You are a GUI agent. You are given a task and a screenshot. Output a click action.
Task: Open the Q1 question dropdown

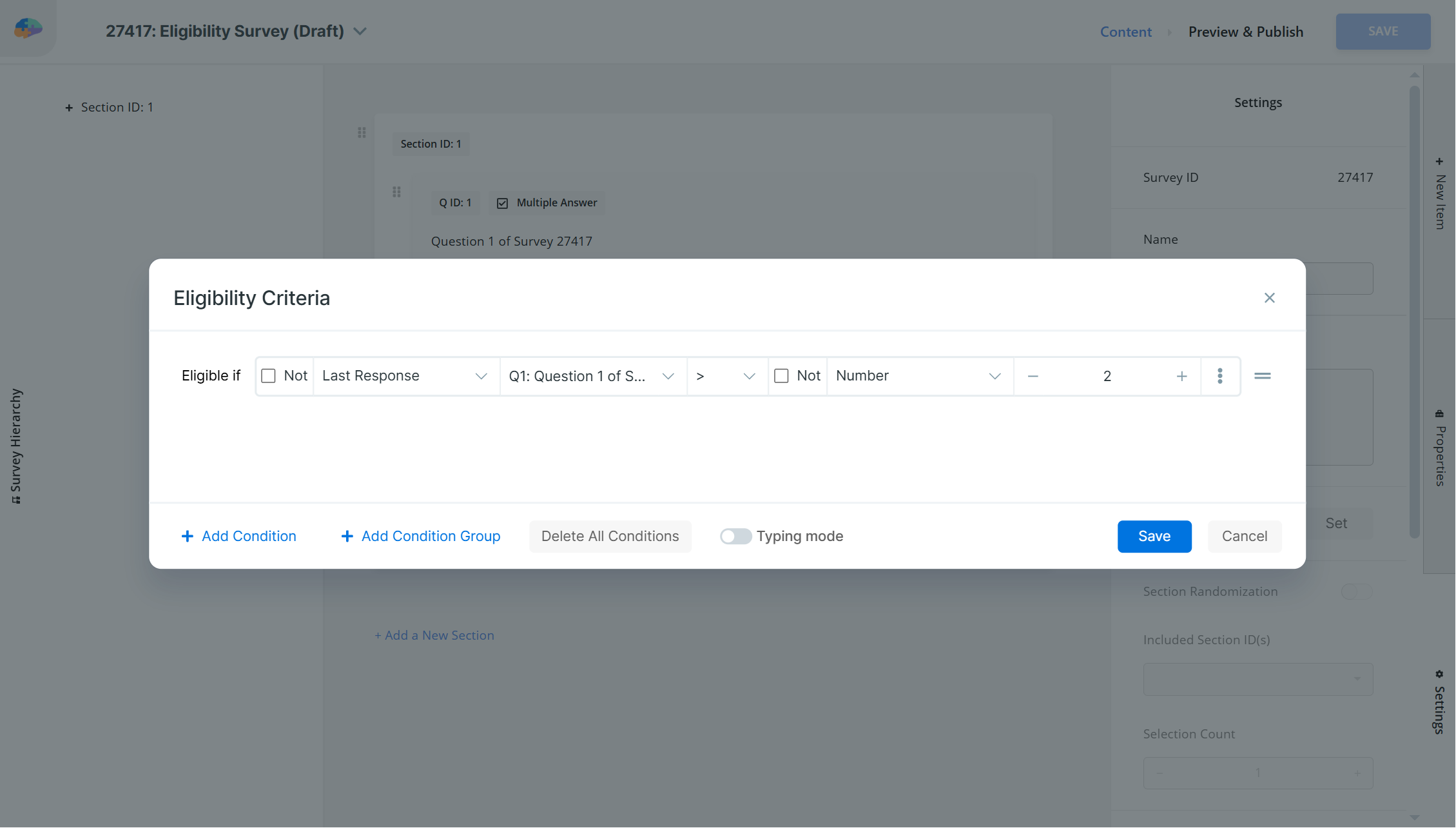pyautogui.click(x=592, y=376)
